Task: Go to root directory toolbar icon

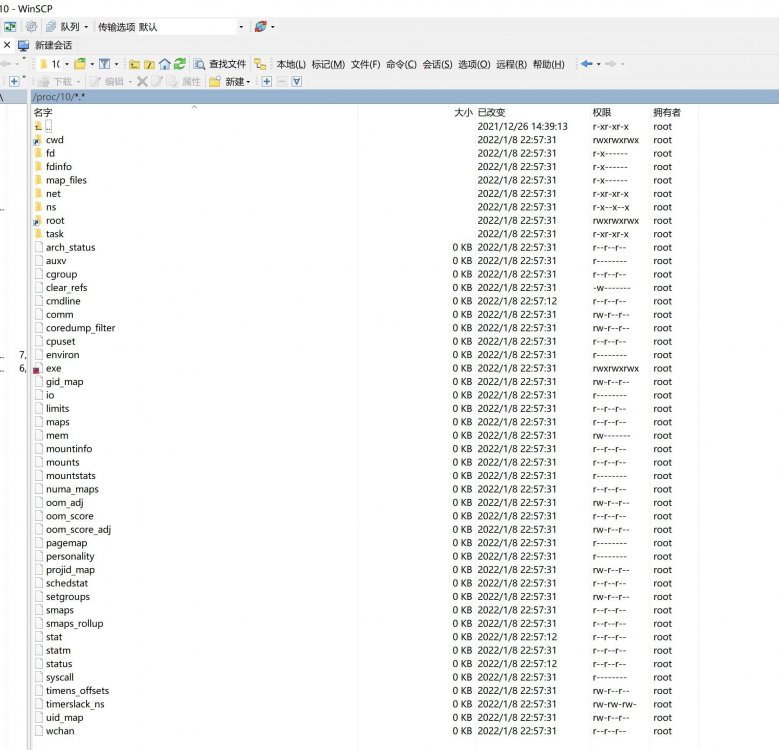Action: tap(149, 64)
